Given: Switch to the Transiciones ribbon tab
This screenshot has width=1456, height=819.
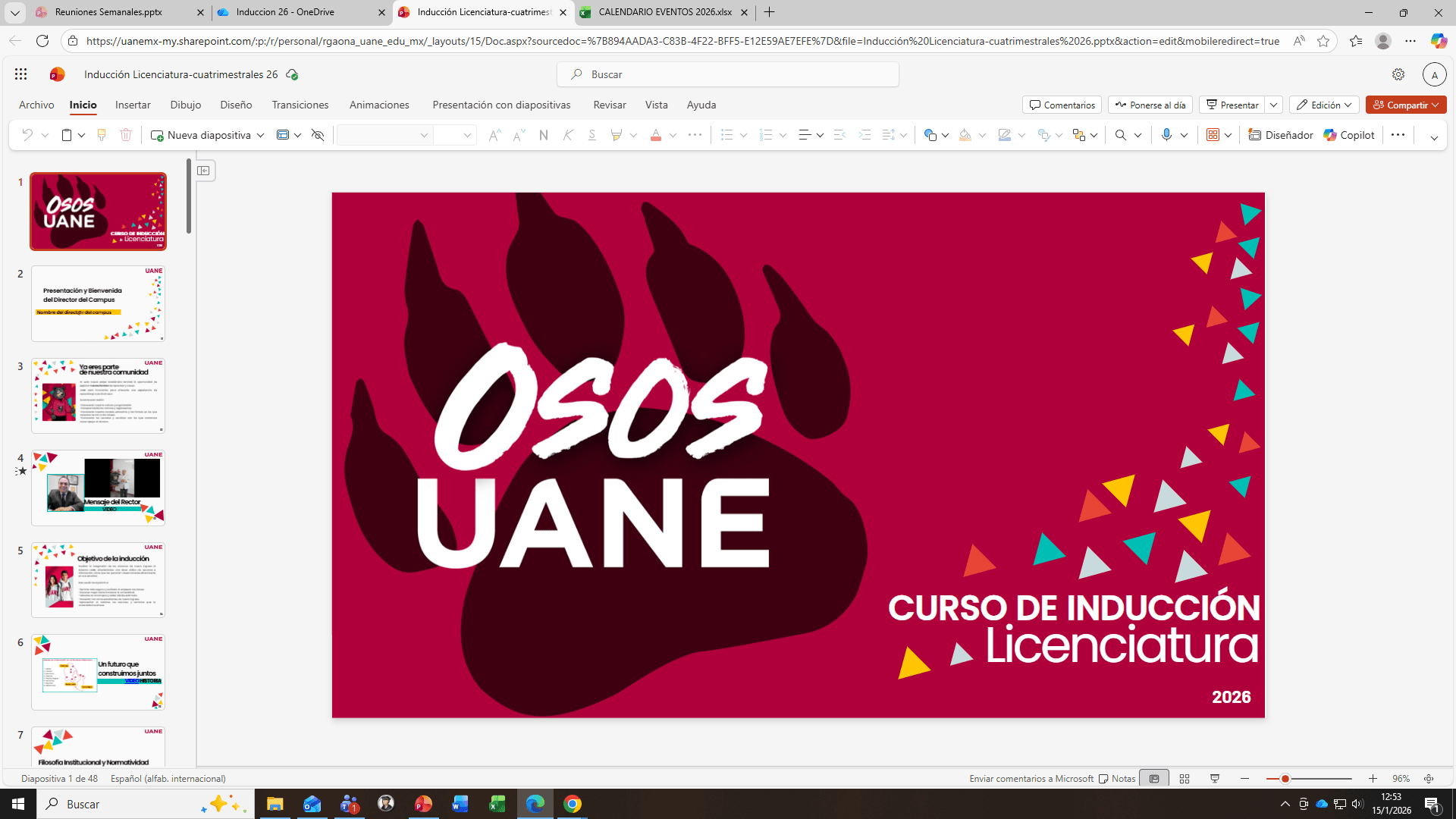Looking at the screenshot, I should [300, 105].
